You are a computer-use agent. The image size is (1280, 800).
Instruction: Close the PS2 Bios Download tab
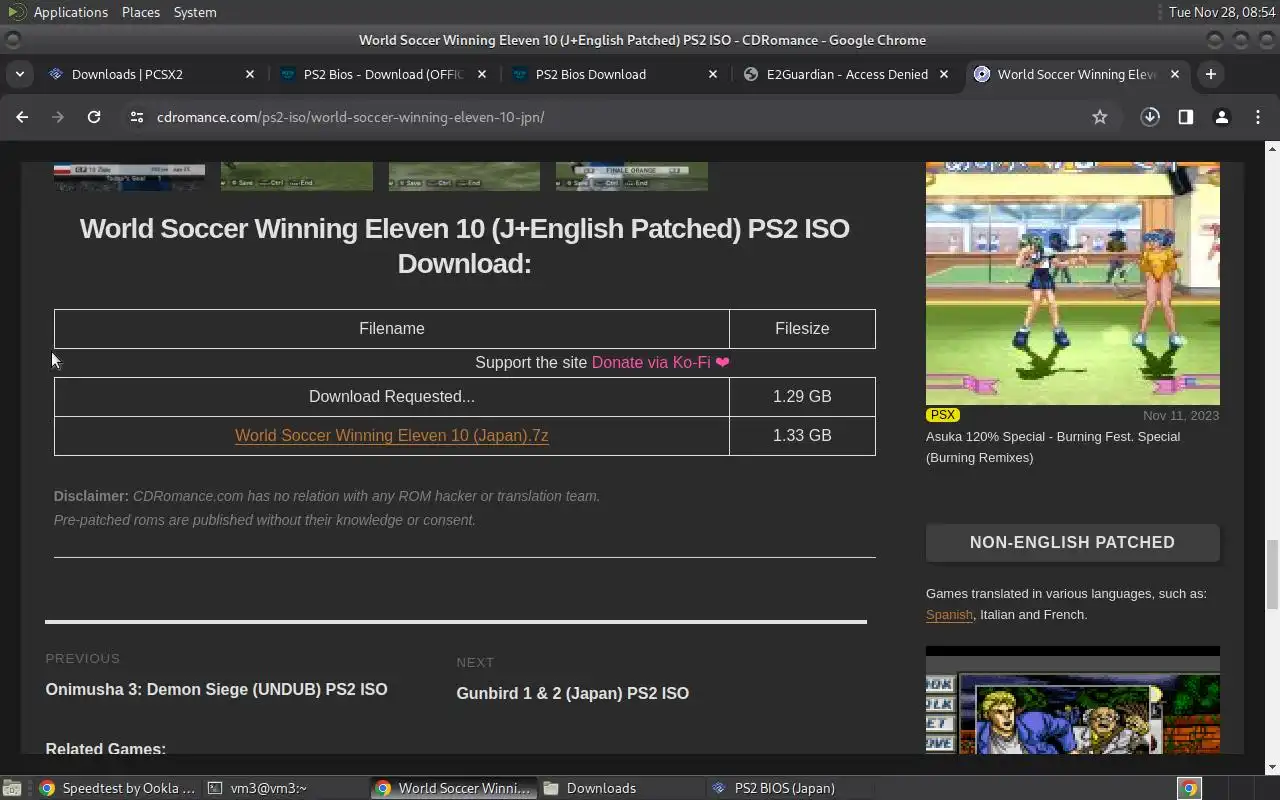(713, 74)
